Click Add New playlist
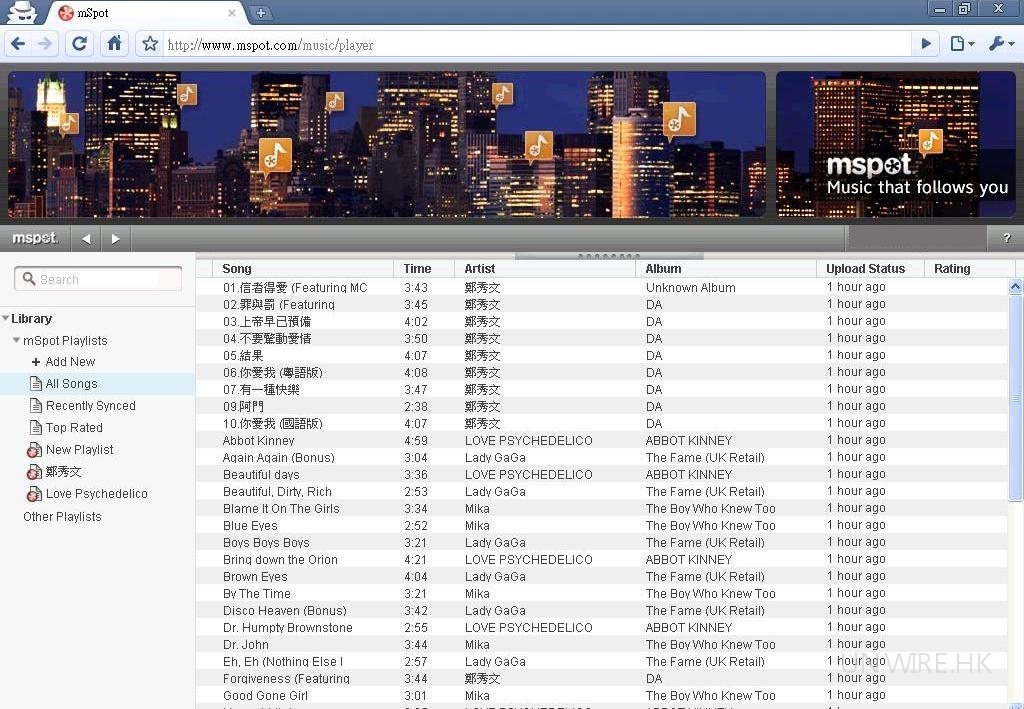The height and width of the screenshot is (709, 1024). pyautogui.click(x=69, y=362)
